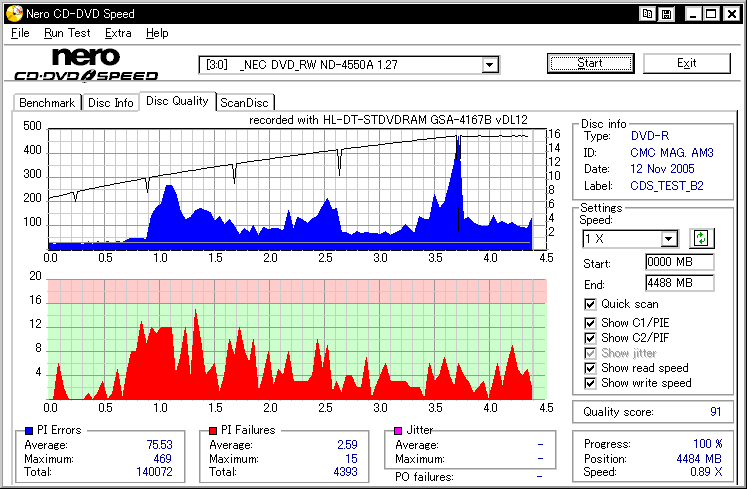Click the PI Errors blue graph area
Image resolution: width=747 pixels, height=489 pixels.
[x=297, y=189]
